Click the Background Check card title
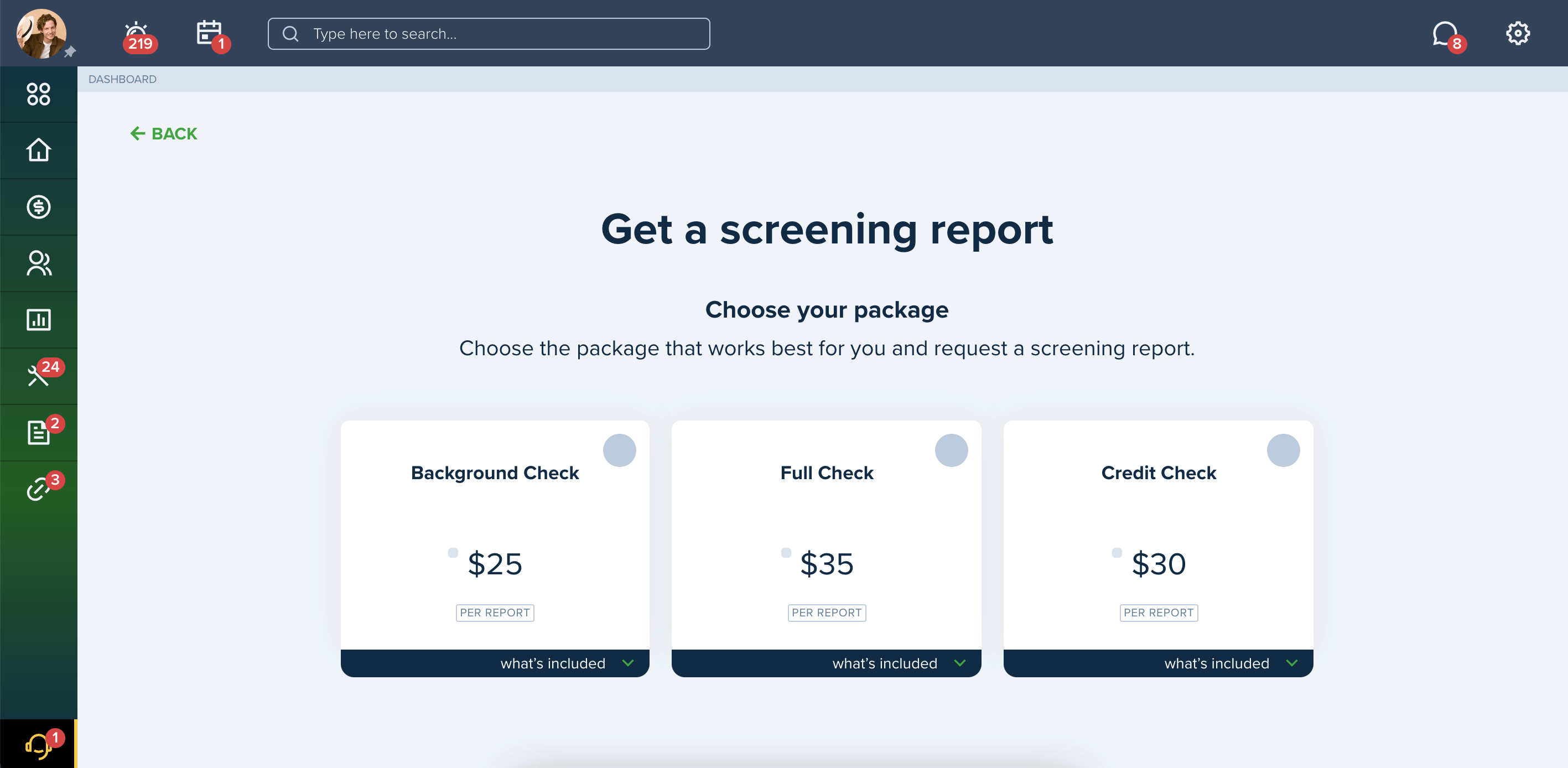 [495, 473]
